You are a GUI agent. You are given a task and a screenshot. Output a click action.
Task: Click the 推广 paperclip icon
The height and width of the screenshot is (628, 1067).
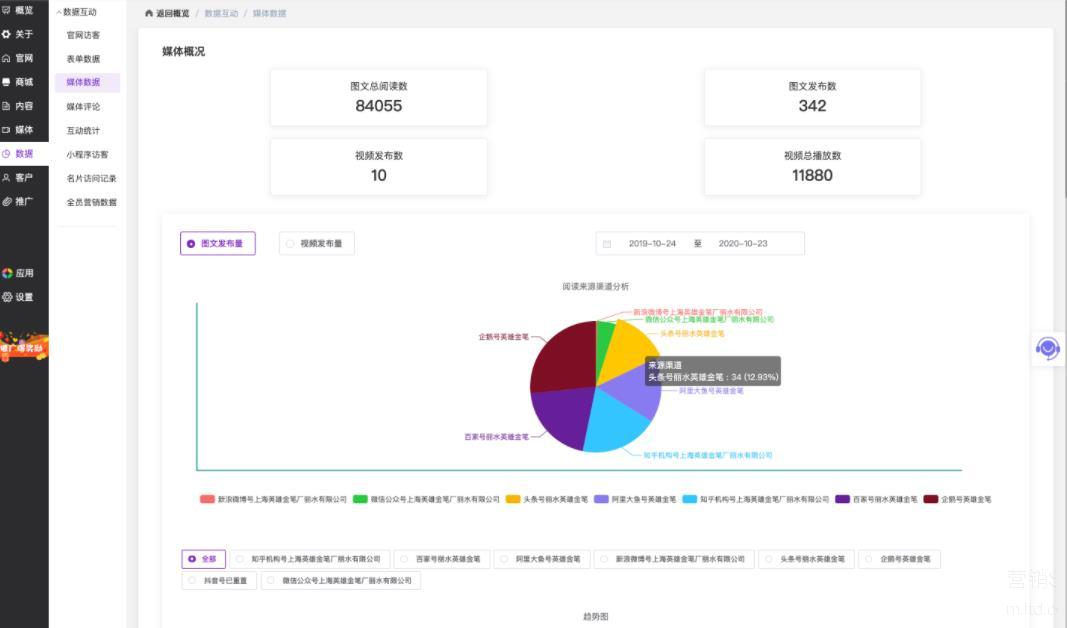(x=6, y=201)
